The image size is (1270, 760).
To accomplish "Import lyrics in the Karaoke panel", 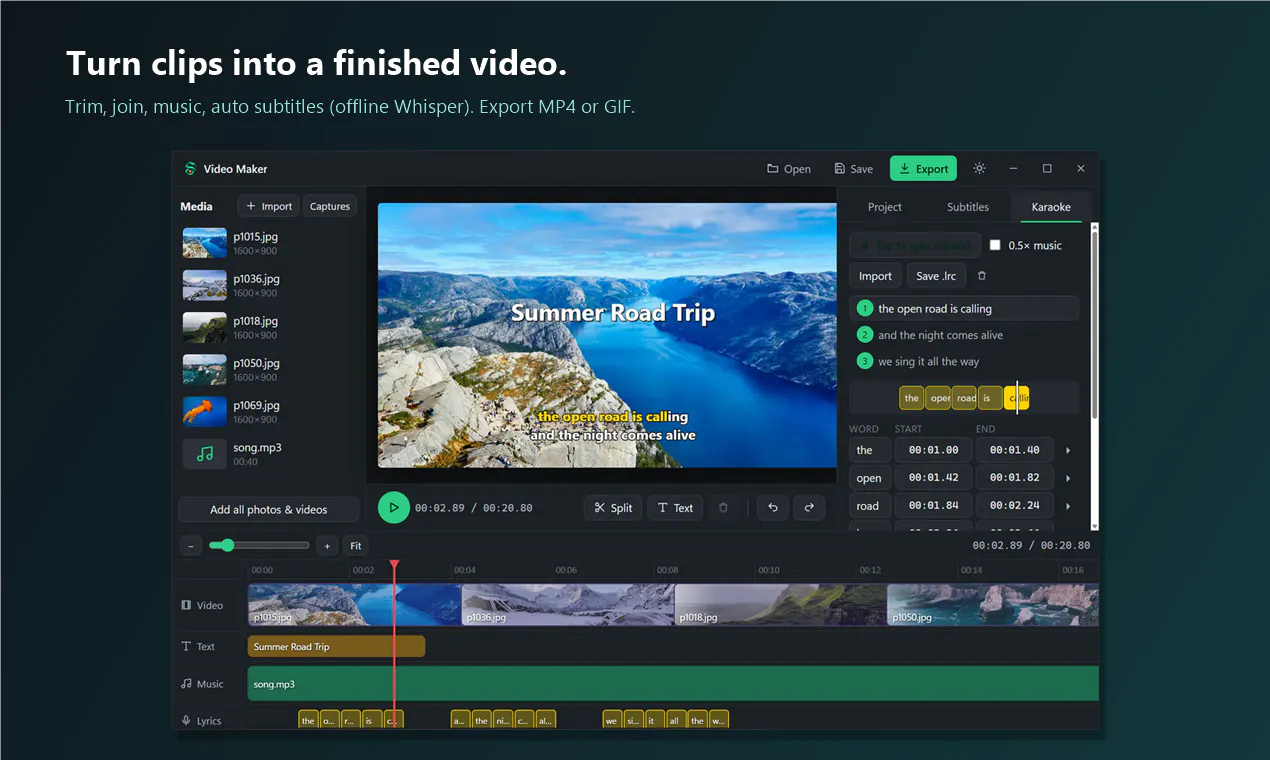I will [875, 276].
